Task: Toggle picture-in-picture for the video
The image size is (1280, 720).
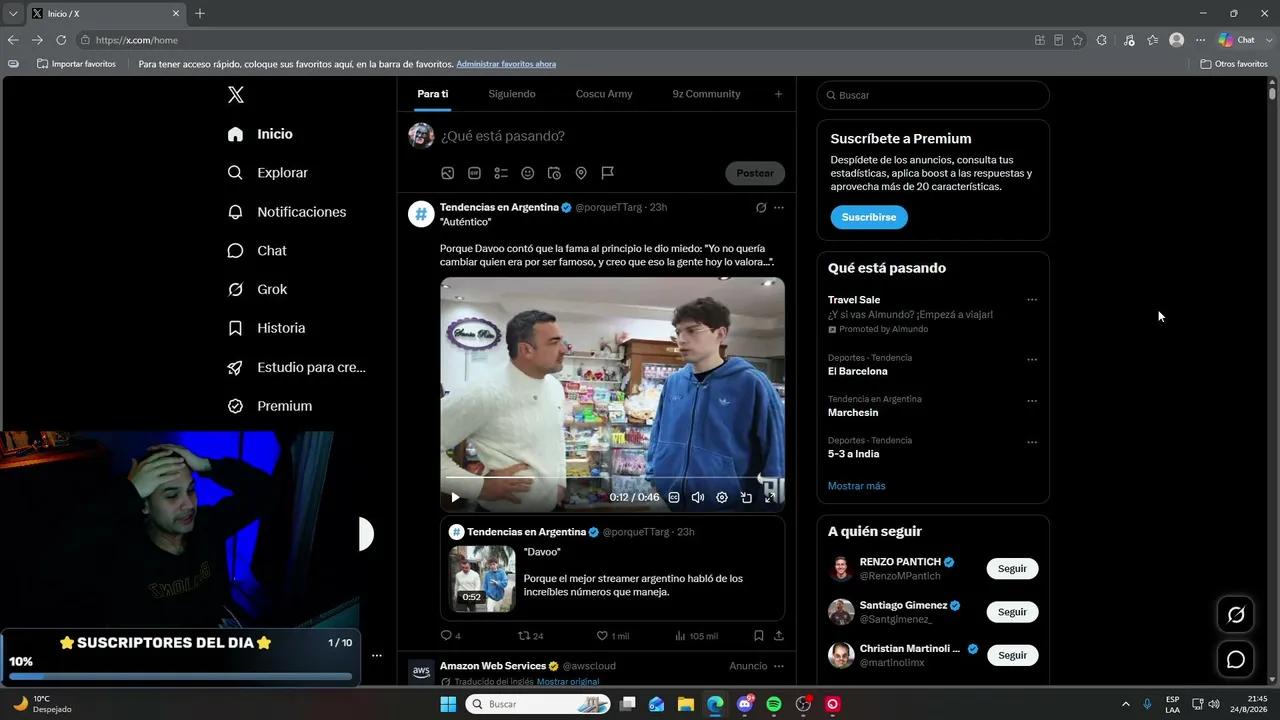Action: (x=746, y=497)
